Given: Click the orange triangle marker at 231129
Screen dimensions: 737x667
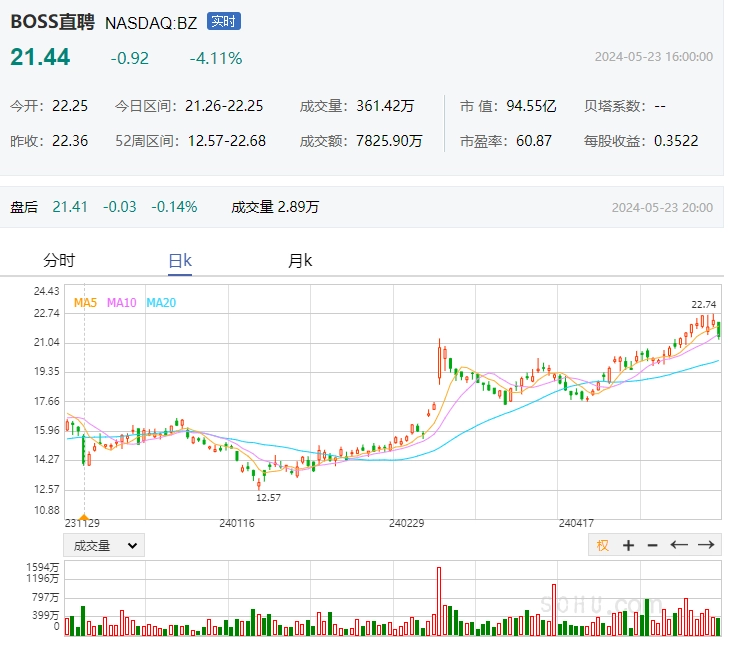Looking at the screenshot, I should [84, 517].
